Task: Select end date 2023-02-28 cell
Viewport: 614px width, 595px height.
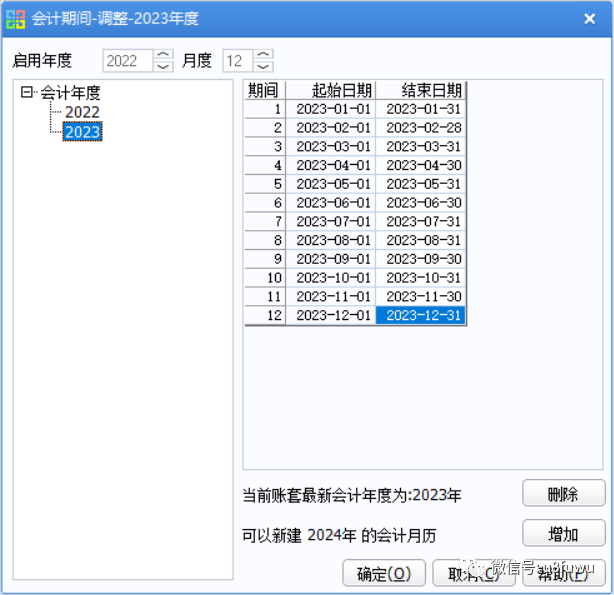Action: 421,128
